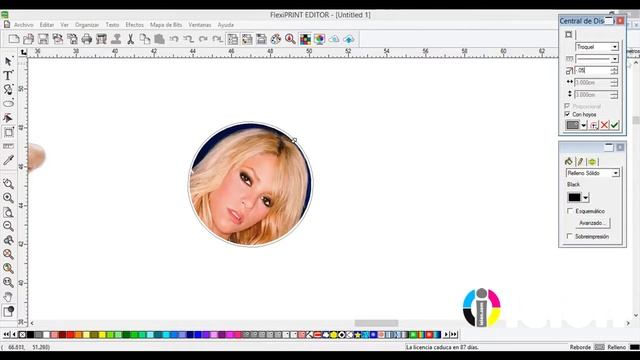Click the Cut scissors icon
Viewport: 640px width, 360px height.
click(131, 39)
